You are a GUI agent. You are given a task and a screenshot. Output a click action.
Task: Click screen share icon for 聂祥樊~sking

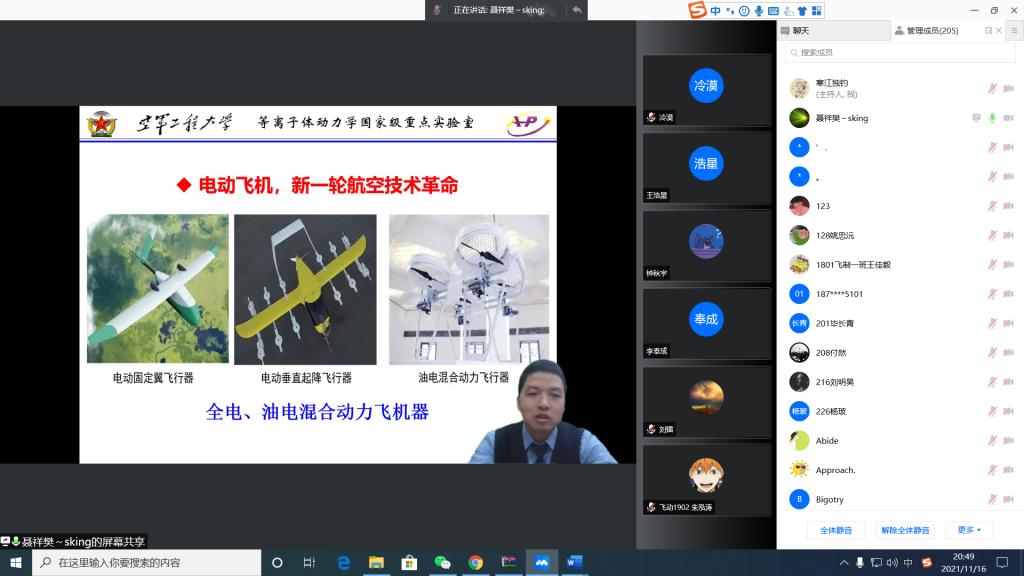976,118
